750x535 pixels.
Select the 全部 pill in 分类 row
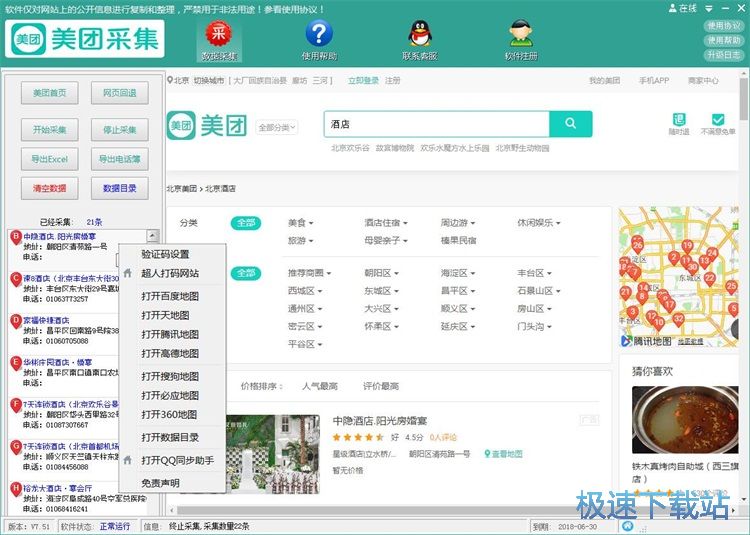245,223
